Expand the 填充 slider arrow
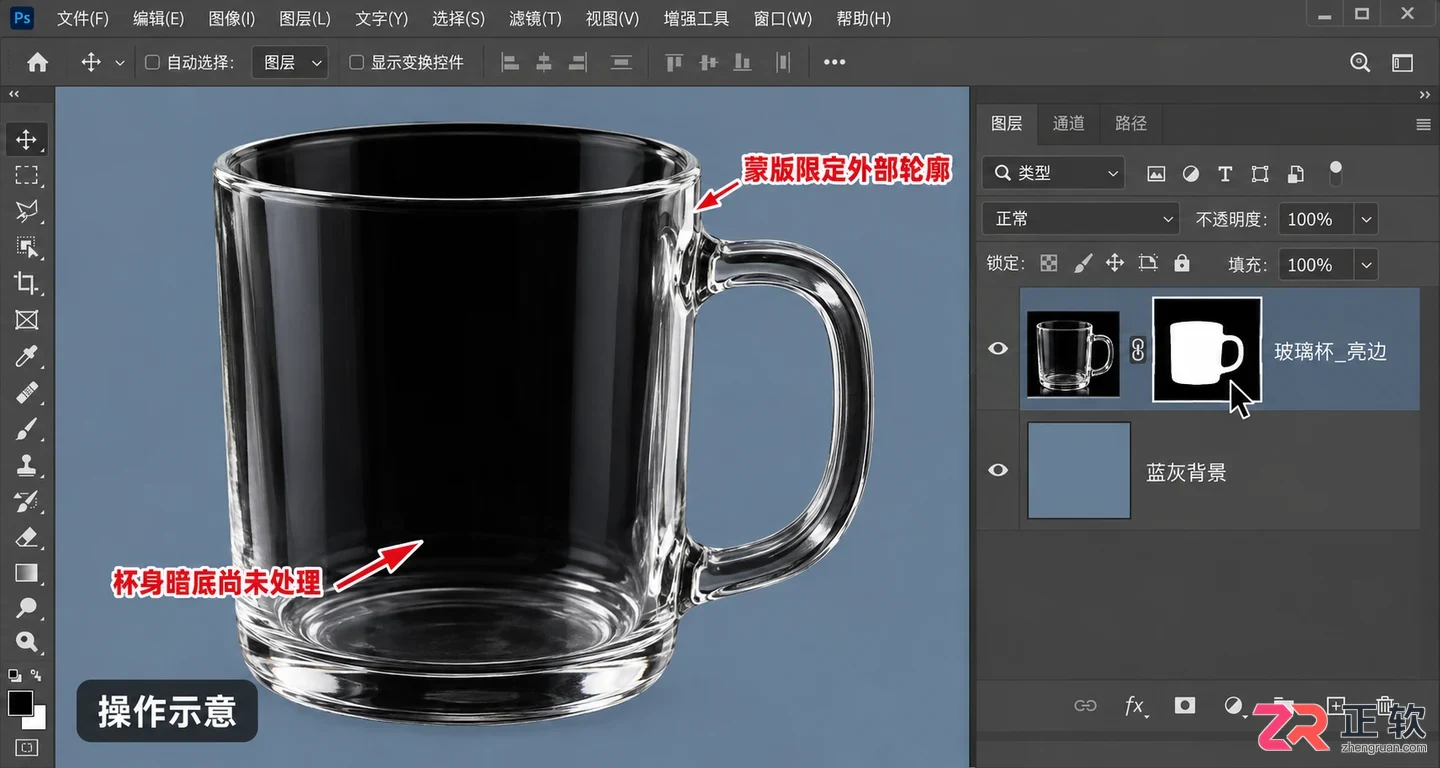This screenshot has height=768, width=1440. 1366,265
